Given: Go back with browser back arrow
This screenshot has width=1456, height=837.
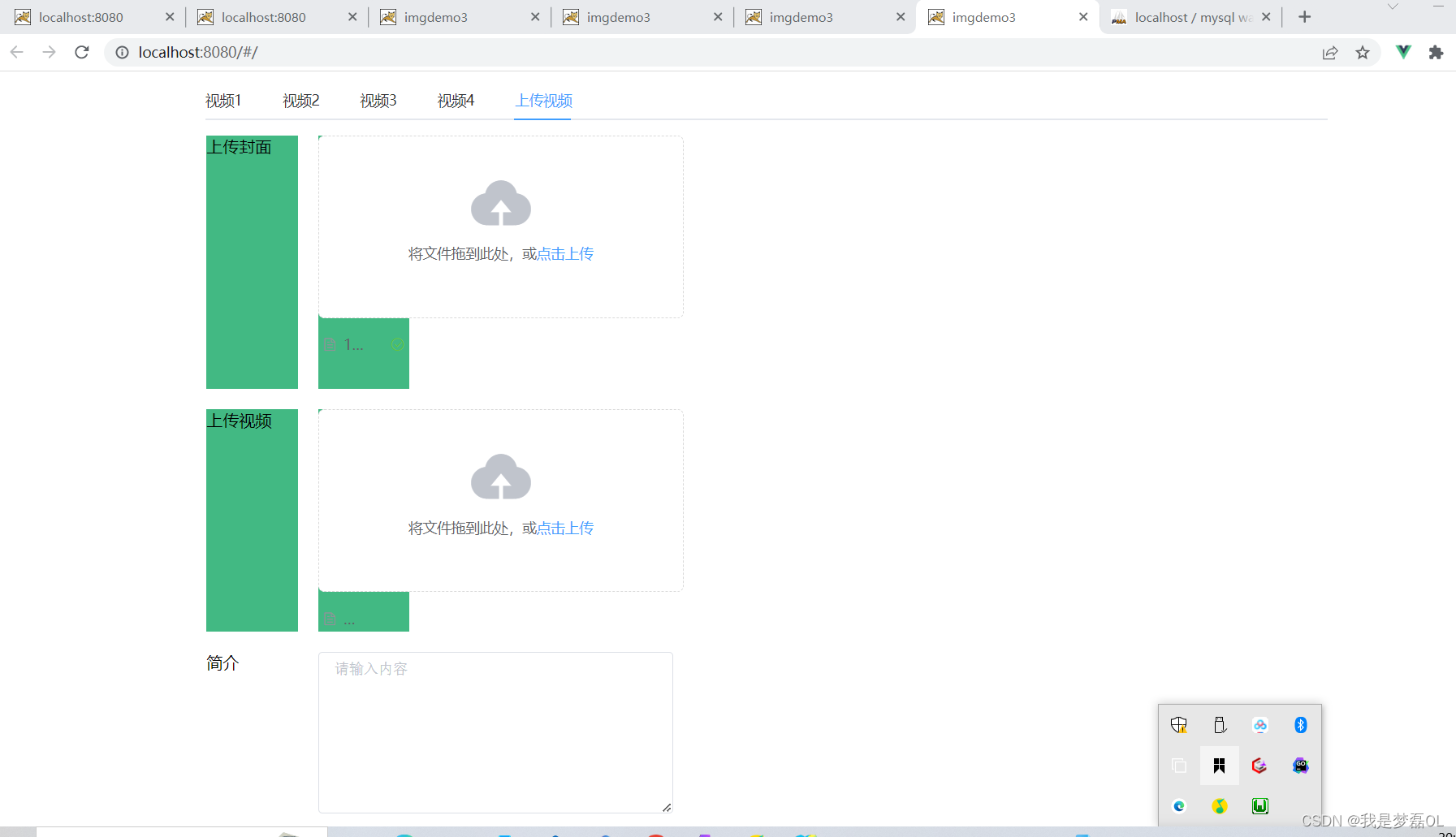Looking at the screenshot, I should pyautogui.click(x=17, y=53).
